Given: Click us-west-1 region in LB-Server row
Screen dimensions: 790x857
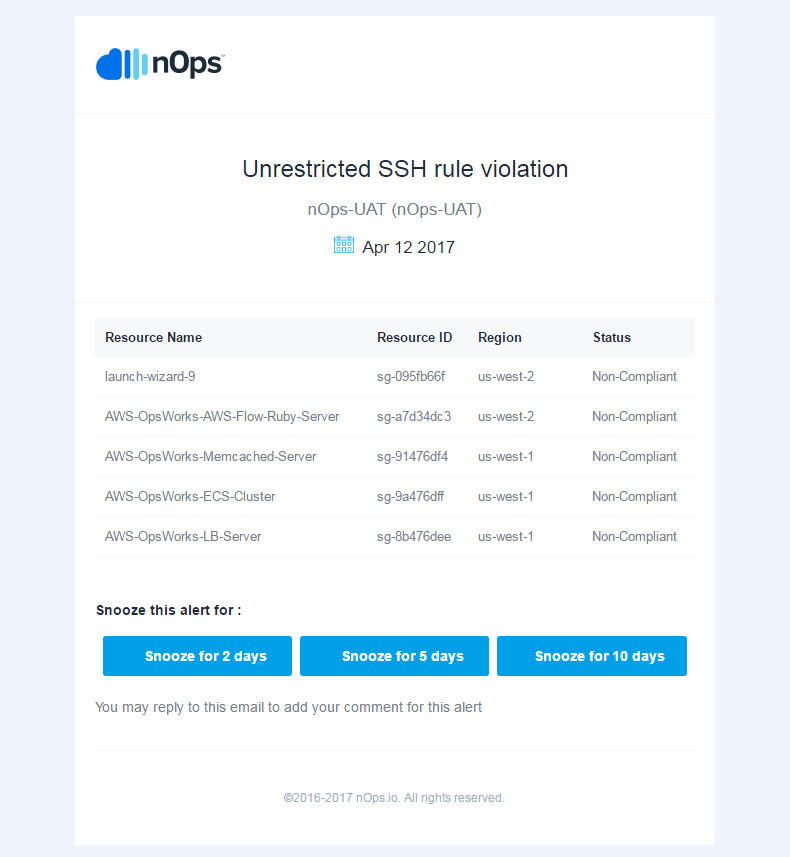Looking at the screenshot, I should click(x=505, y=537).
